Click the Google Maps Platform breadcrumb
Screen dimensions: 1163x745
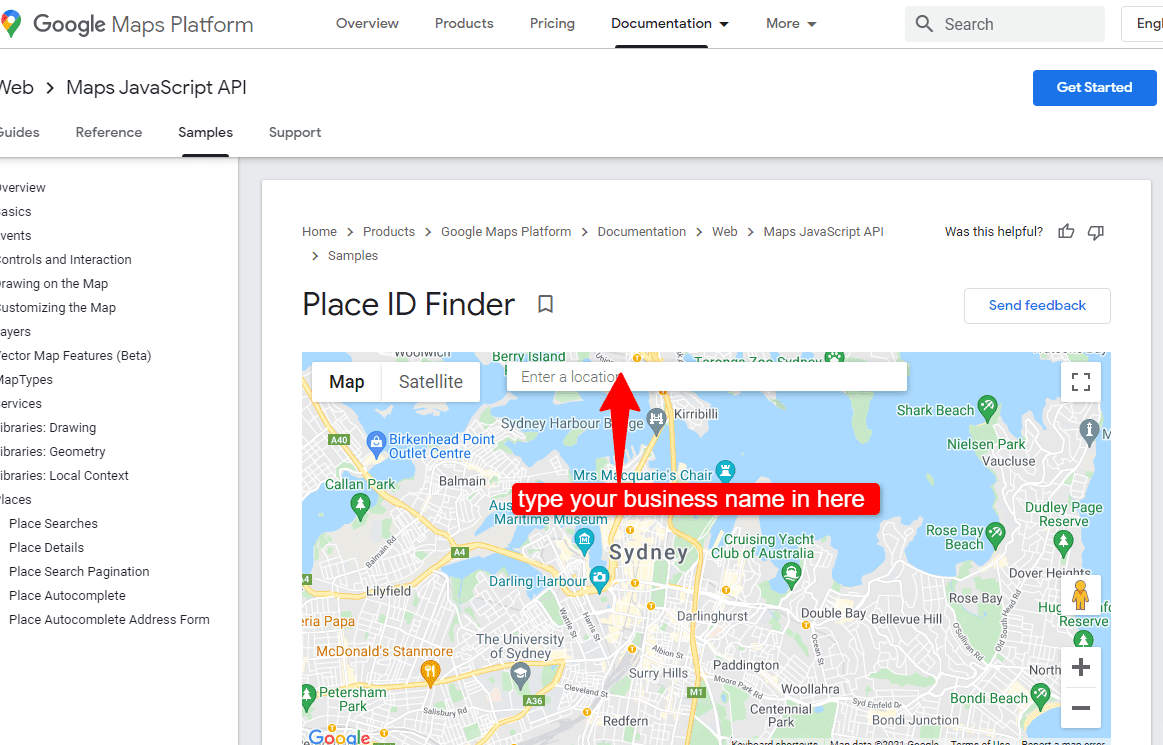tap(506, 232)
